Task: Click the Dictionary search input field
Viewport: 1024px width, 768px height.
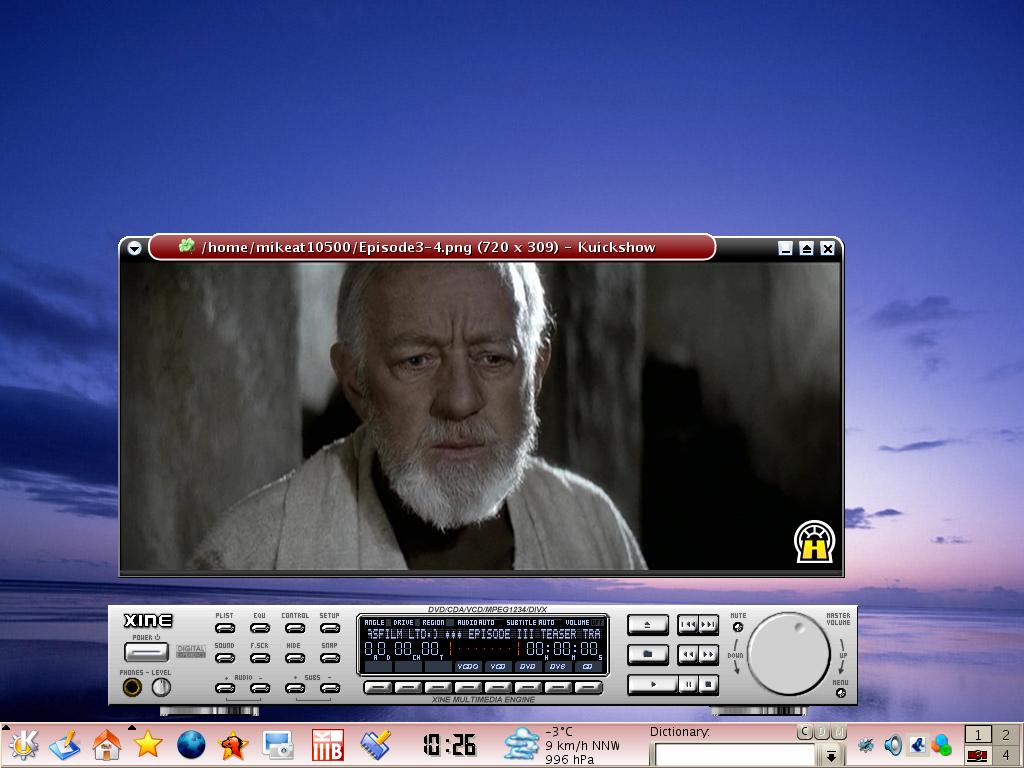Action: click(x=735, y=756)
